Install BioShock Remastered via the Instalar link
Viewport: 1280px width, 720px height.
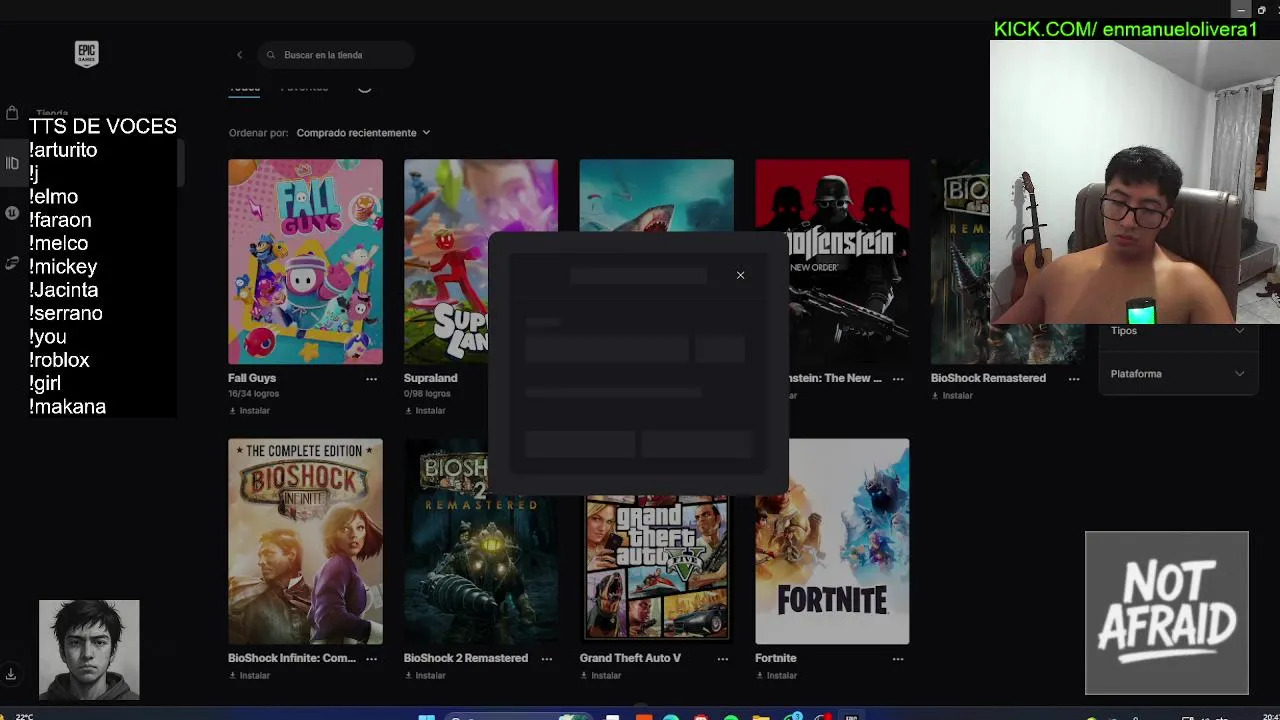point(952,396)
